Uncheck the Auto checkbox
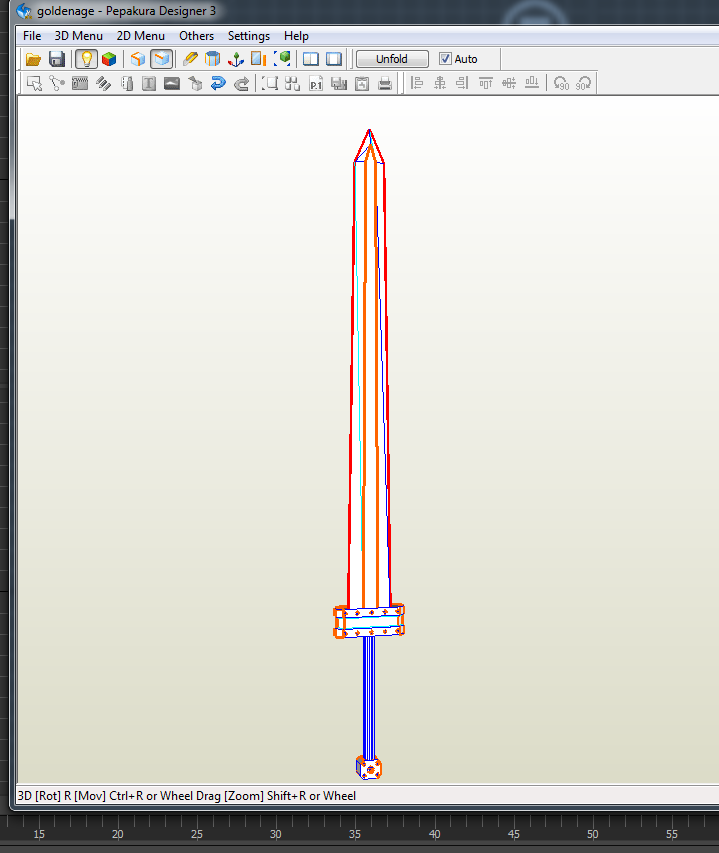 point(445,59)
